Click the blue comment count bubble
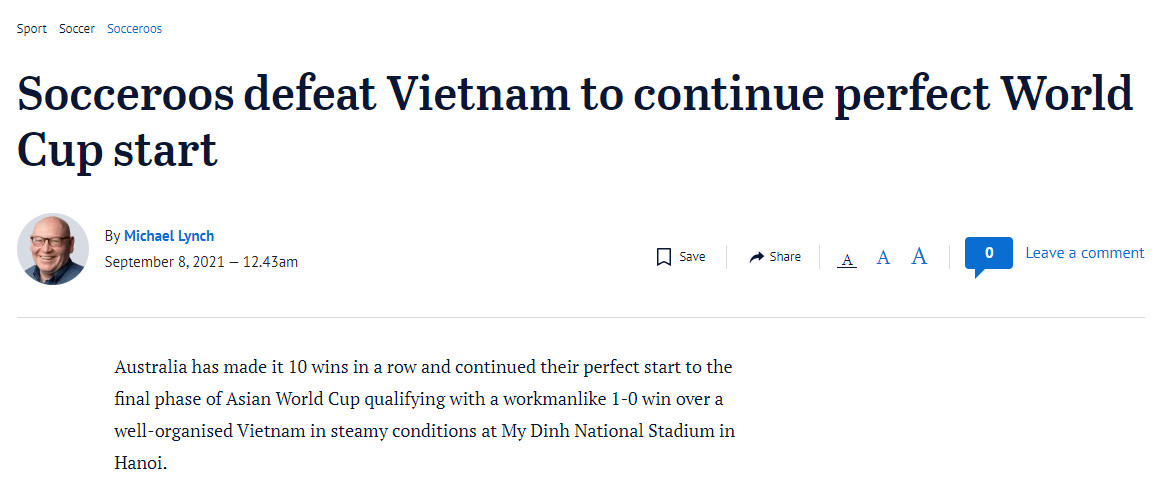The height and width of the screenshot is (484, 1173). click(x=988, y=254)
